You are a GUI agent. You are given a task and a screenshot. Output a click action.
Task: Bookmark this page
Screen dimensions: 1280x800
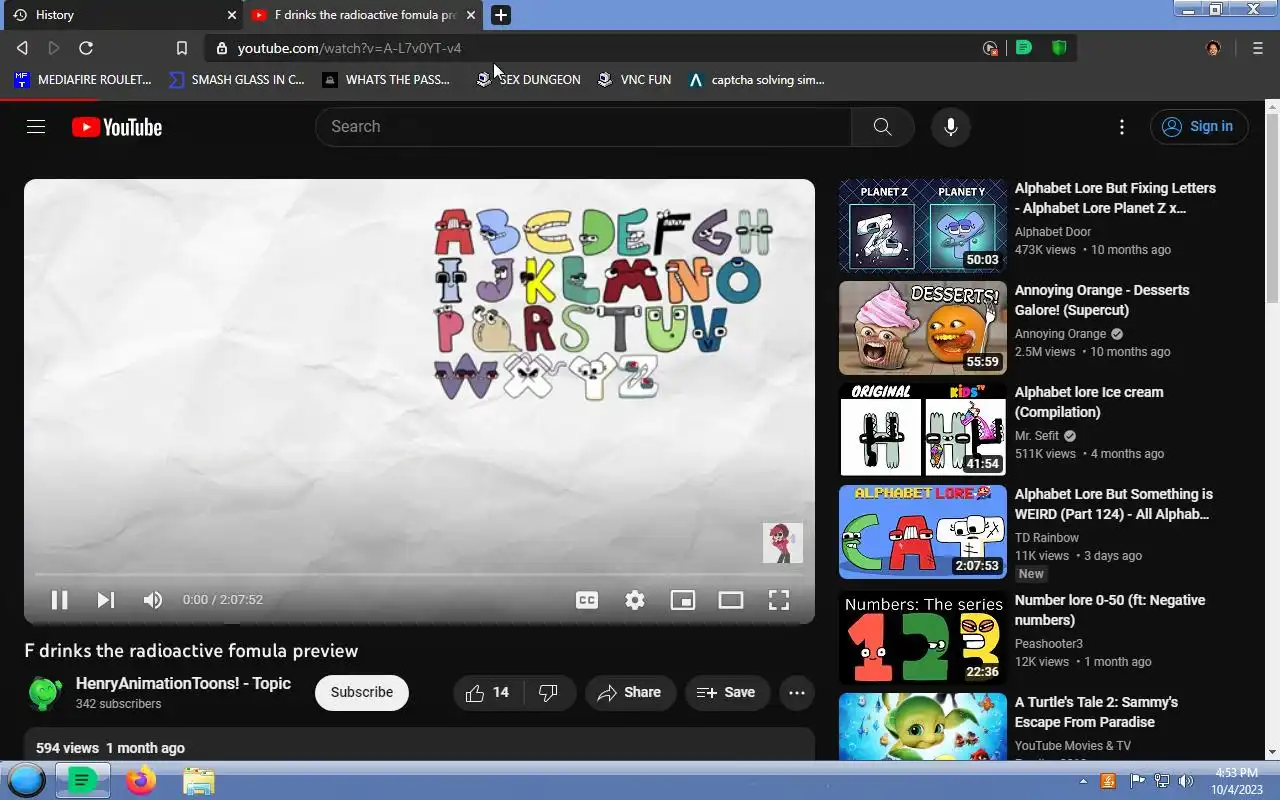181,48
